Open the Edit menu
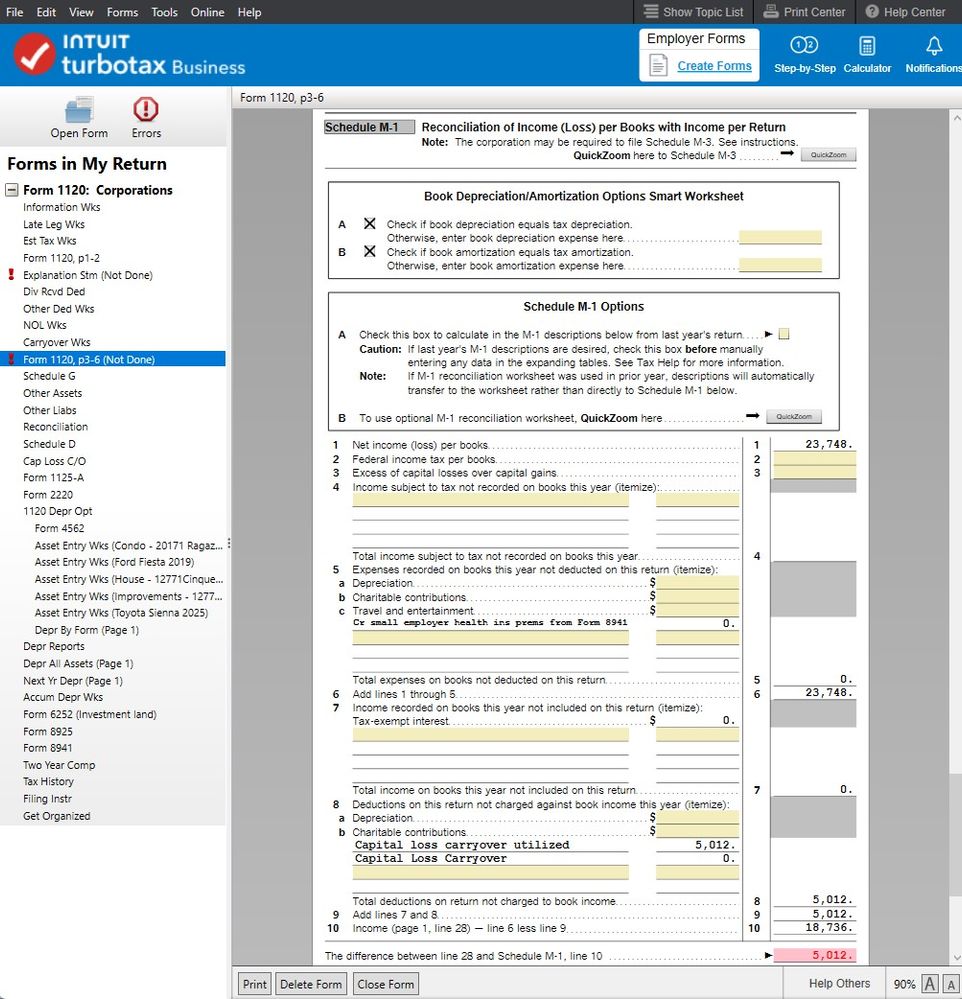962x999 pixels. 46,12
